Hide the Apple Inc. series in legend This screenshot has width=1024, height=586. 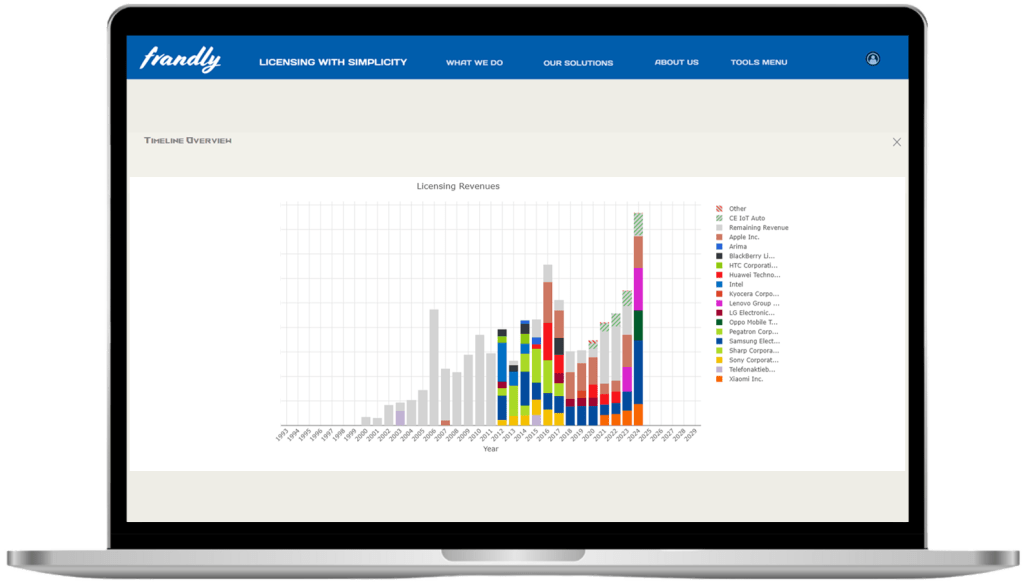click(744, 237)
